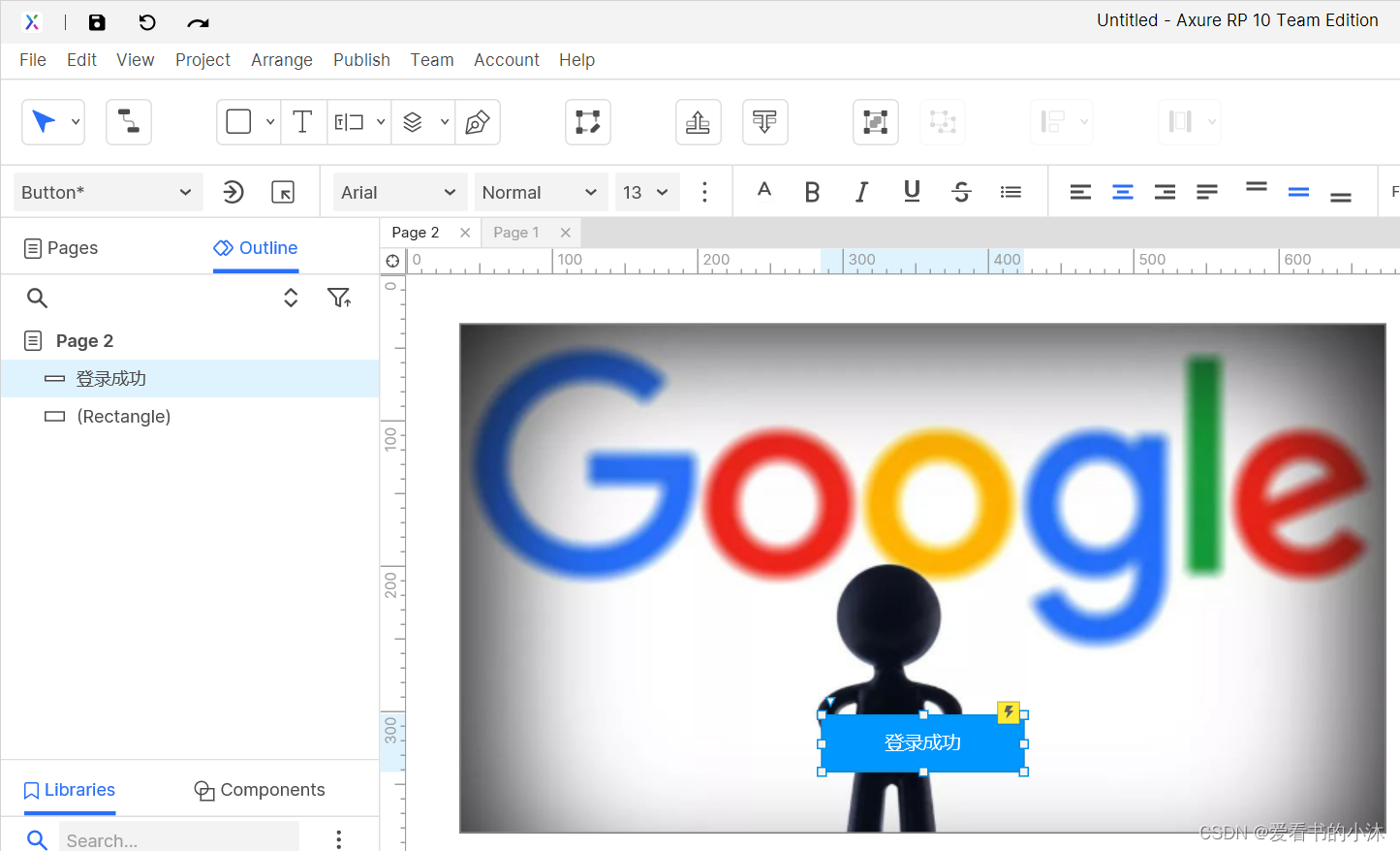Close the Page 1 canvas tab
This screenshot has width=1400, height=851.
click(x=566, y=233)
